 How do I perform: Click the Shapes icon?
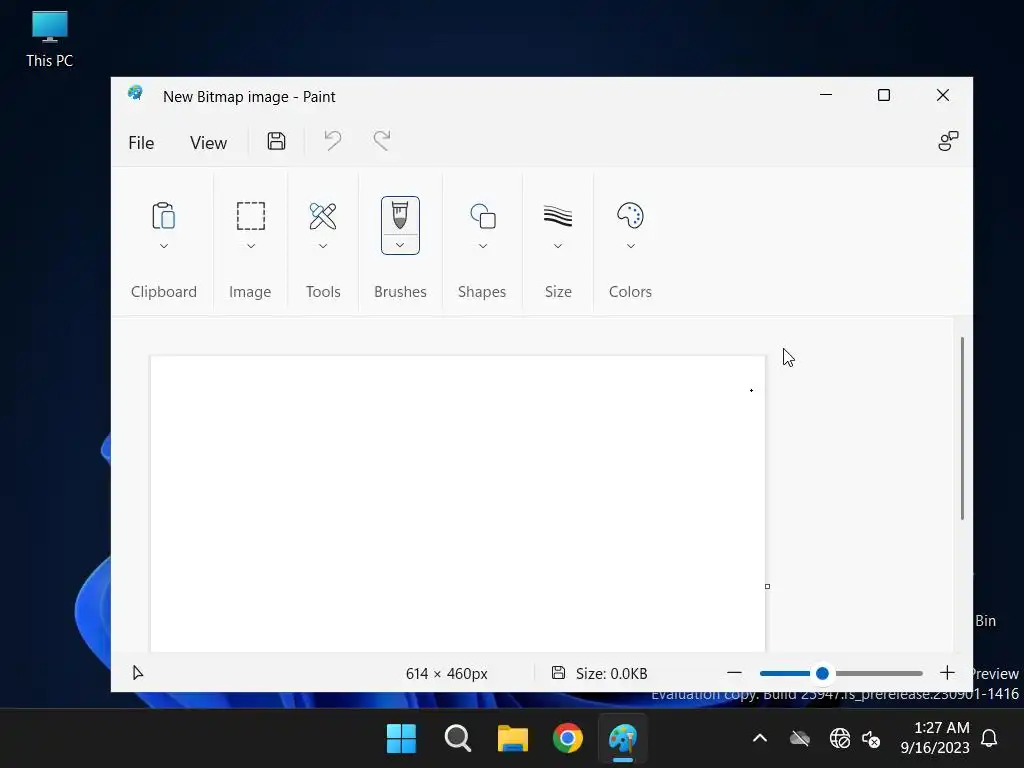click(x=483, y=216)
